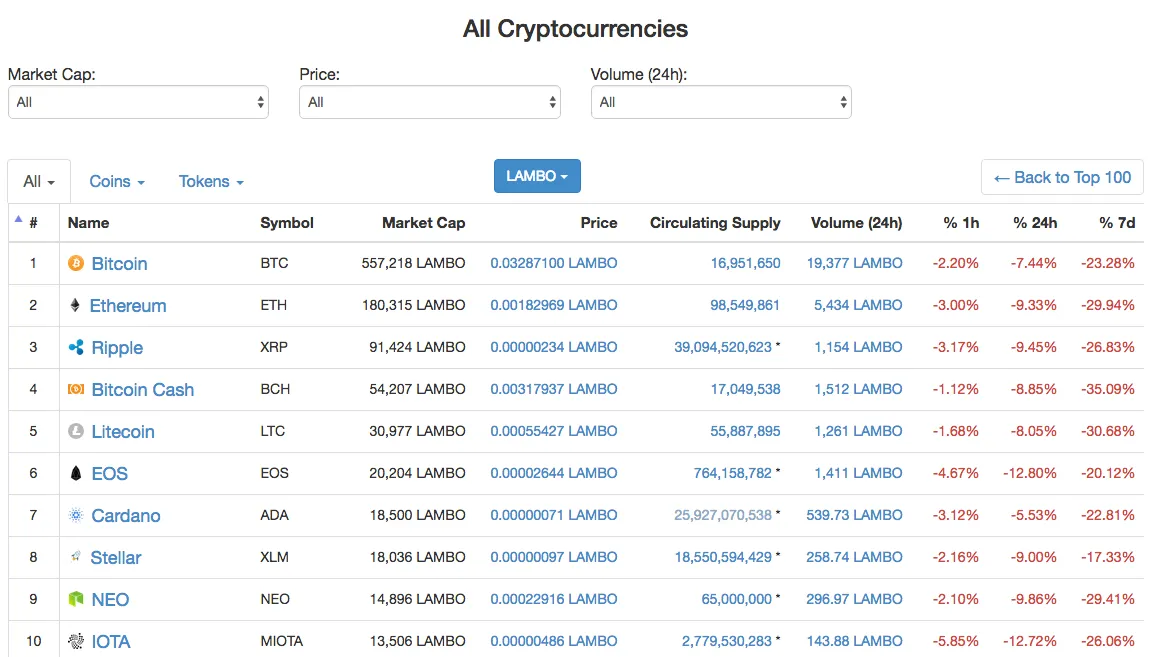Viewport: 1154px width, 657px height.
Task: Click EOS volume 1,411 LAMBO
Action: pos(858,473)
